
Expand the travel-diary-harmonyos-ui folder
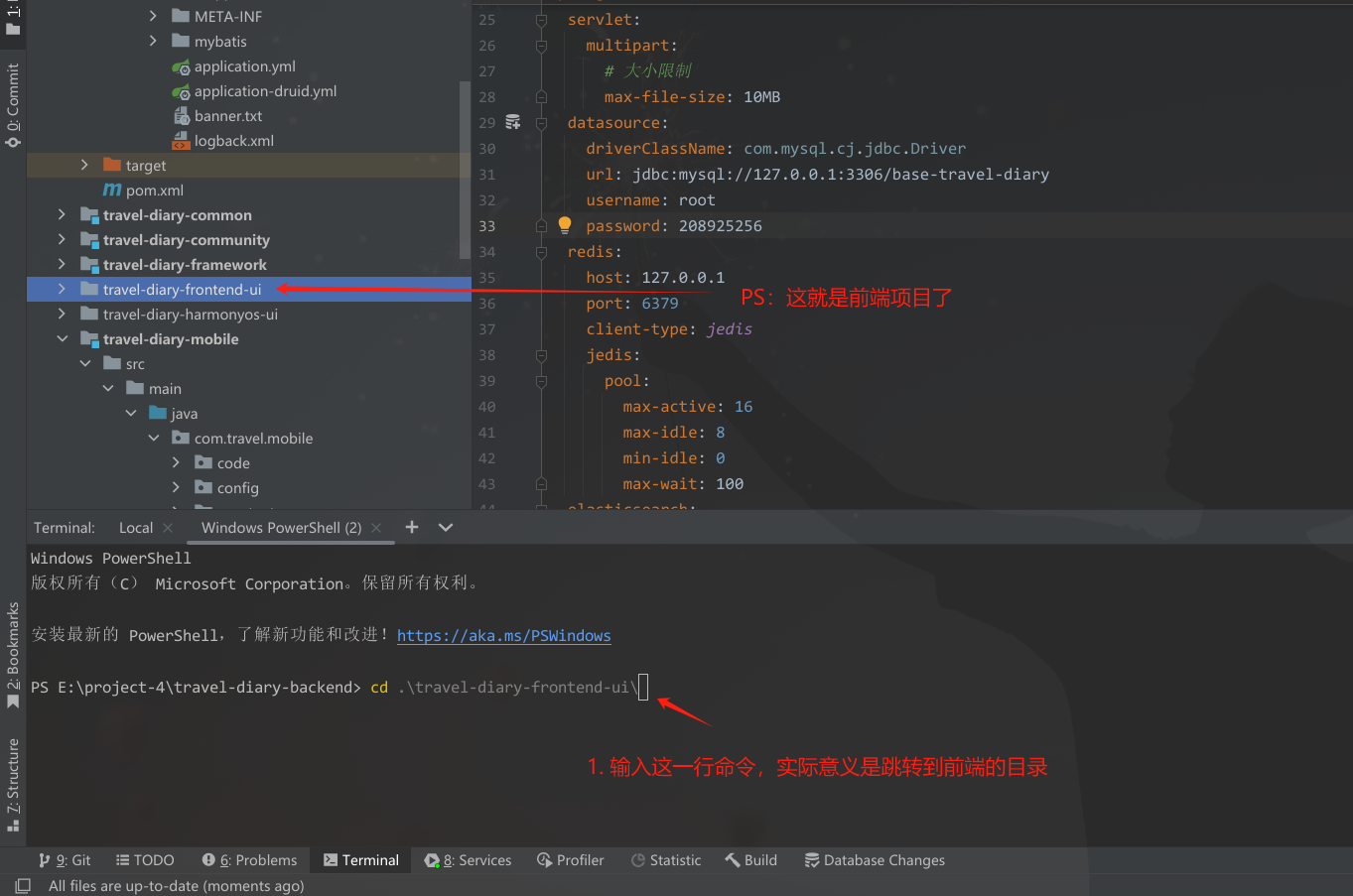(62, 314)
